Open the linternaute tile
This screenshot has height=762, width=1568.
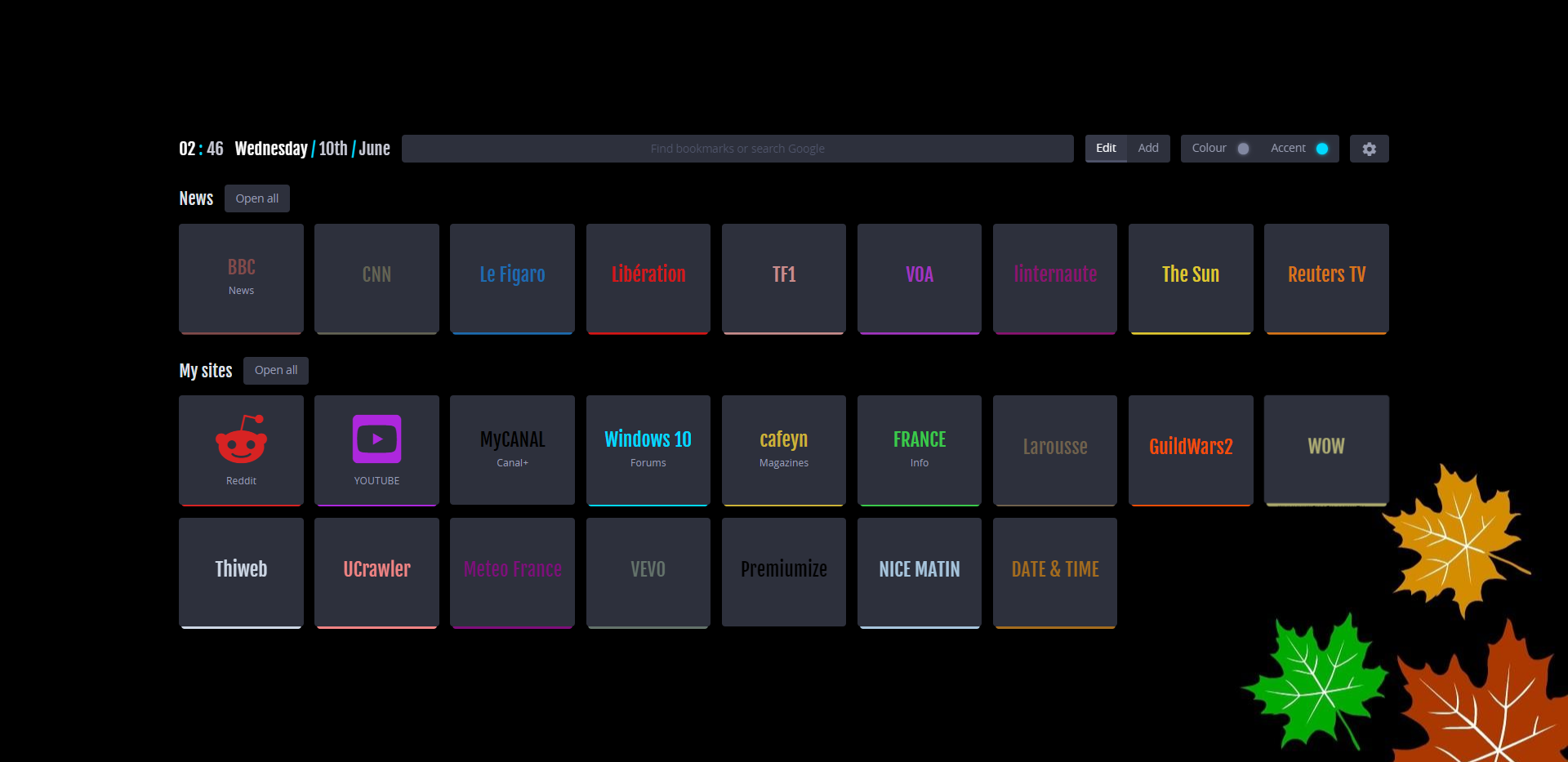(1055, 279)
